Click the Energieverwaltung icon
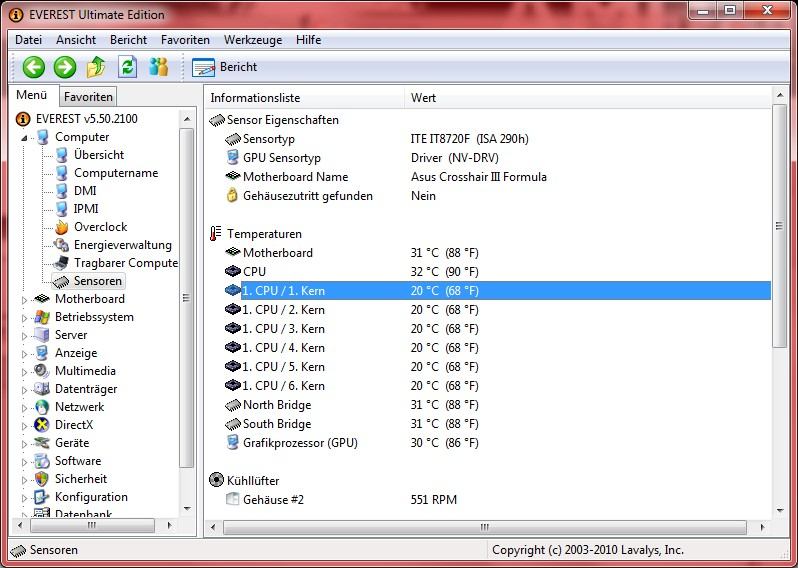The width and height of the screenshot is (798, 568). point(62,245)
